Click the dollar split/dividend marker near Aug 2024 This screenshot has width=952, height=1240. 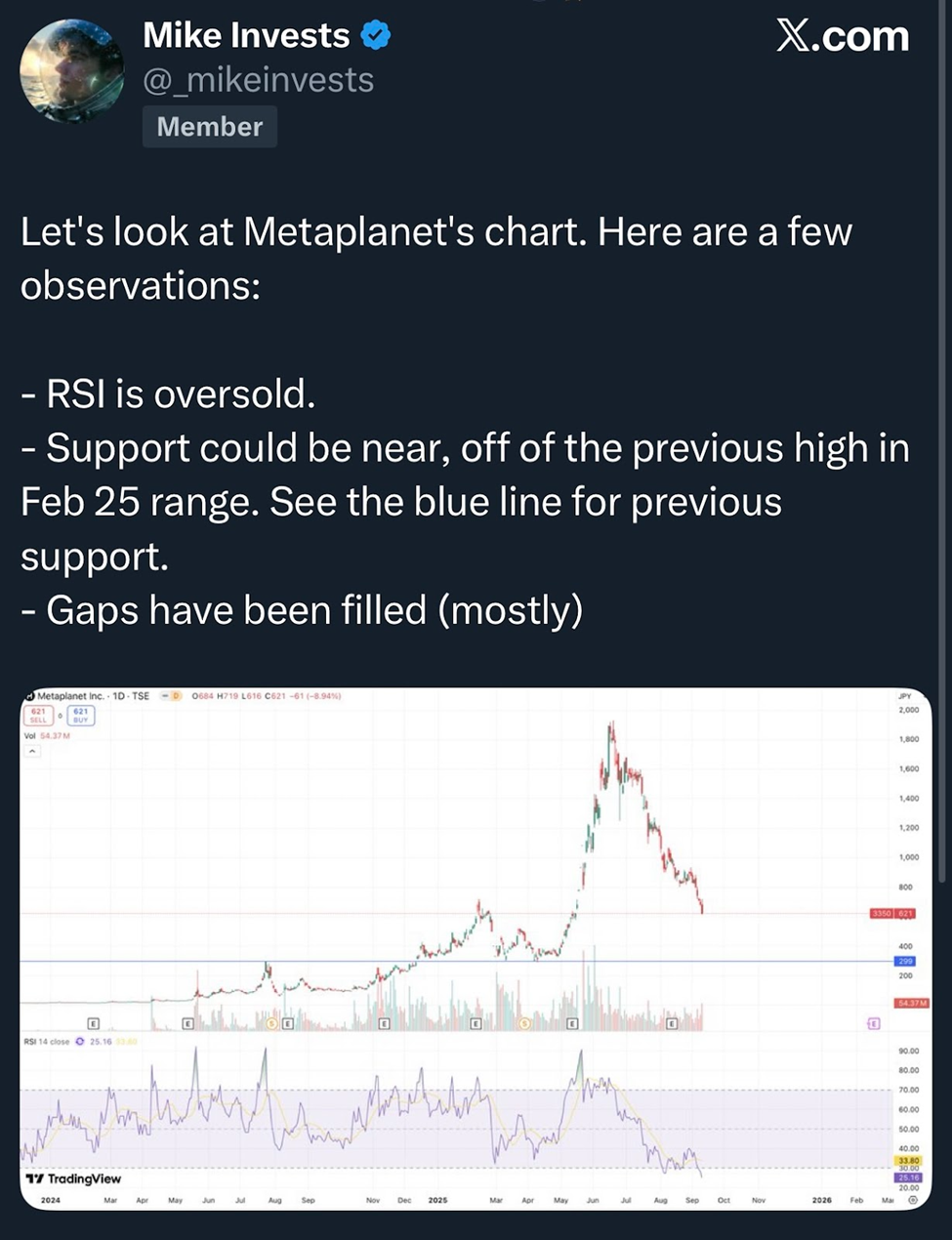point(273,1023)
